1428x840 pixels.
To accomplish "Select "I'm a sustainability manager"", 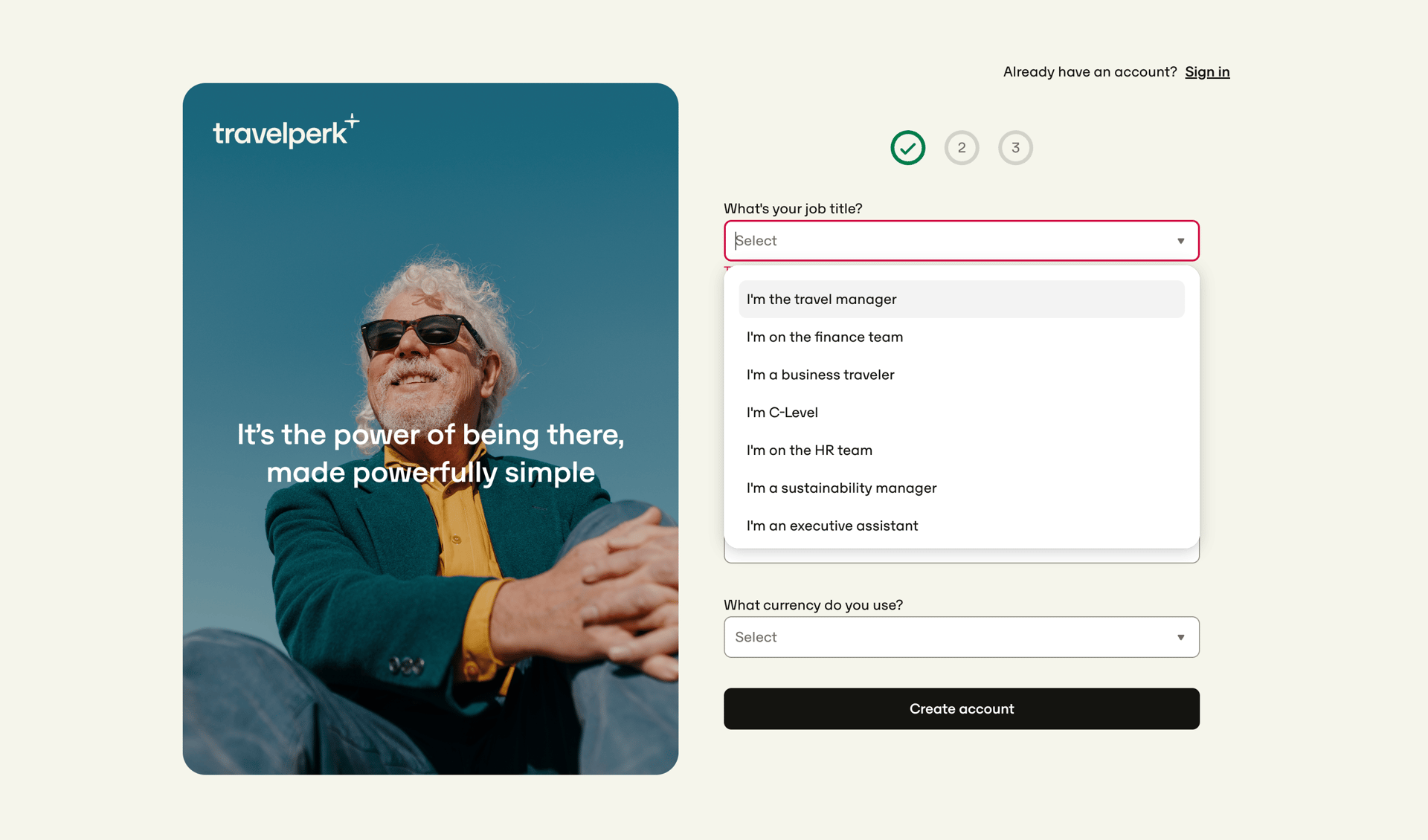I will pos(841,488).
